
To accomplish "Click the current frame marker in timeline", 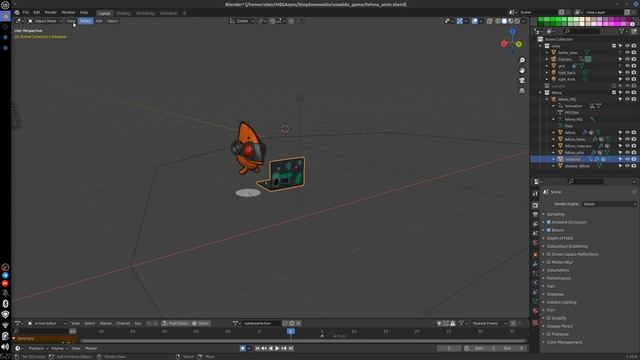I will pos(291,331).
